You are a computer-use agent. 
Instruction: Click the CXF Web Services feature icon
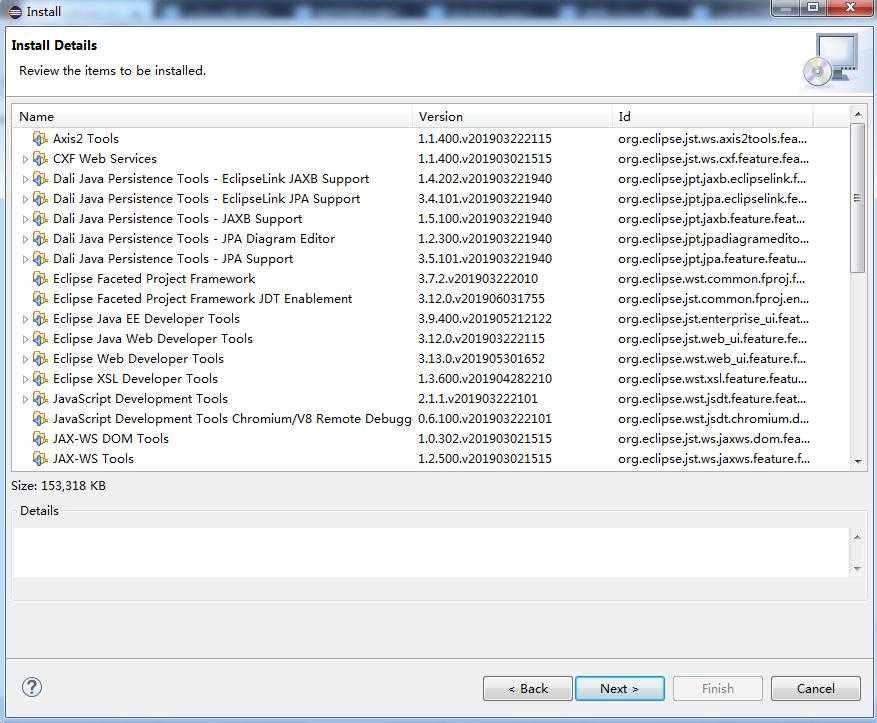pyautogui.click(x=40, y=158)
